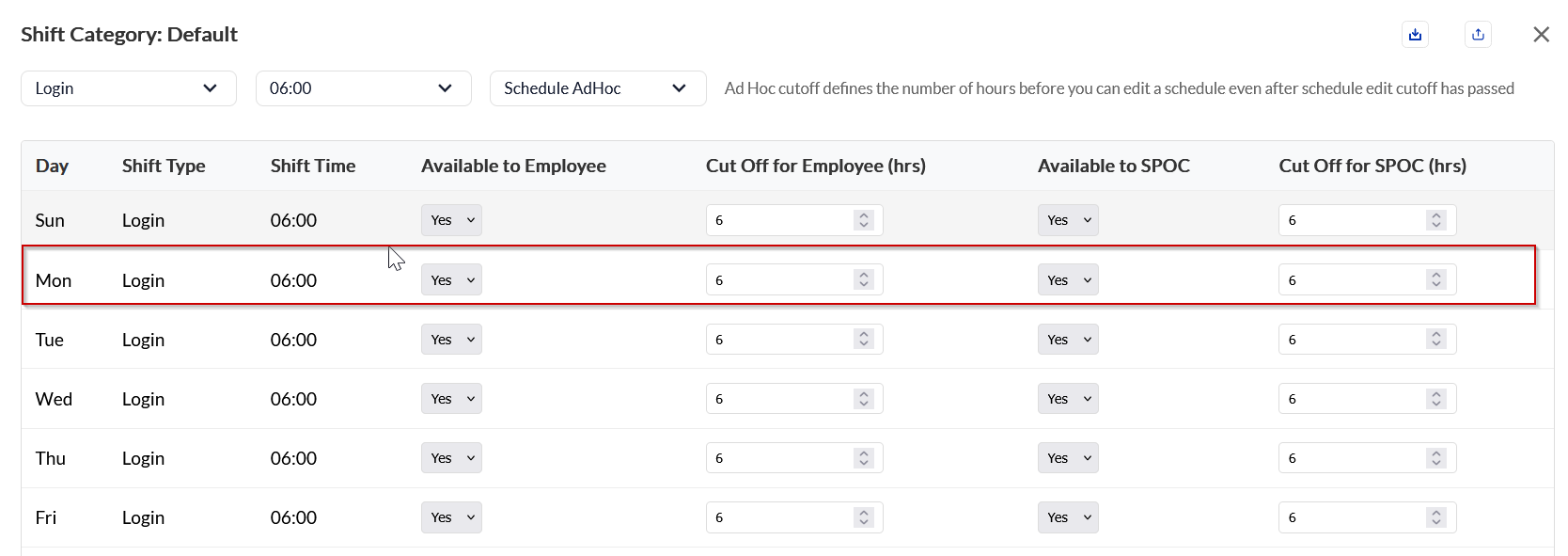Screen dimensions: 1568x556
Task: Open Wednesday's Available to SPOC dropdown
Action: click(1068, 399)
